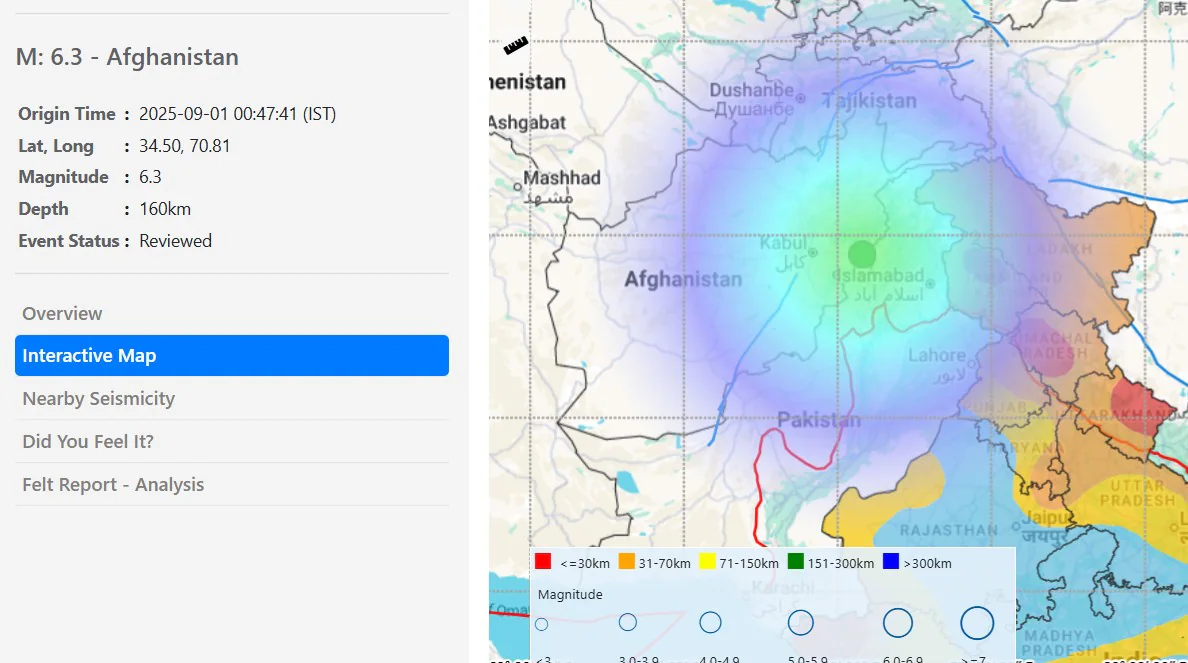The width and height of the screenshot is (1188, 663).
Task: Open the Overview section
Action: click(232, 314)
